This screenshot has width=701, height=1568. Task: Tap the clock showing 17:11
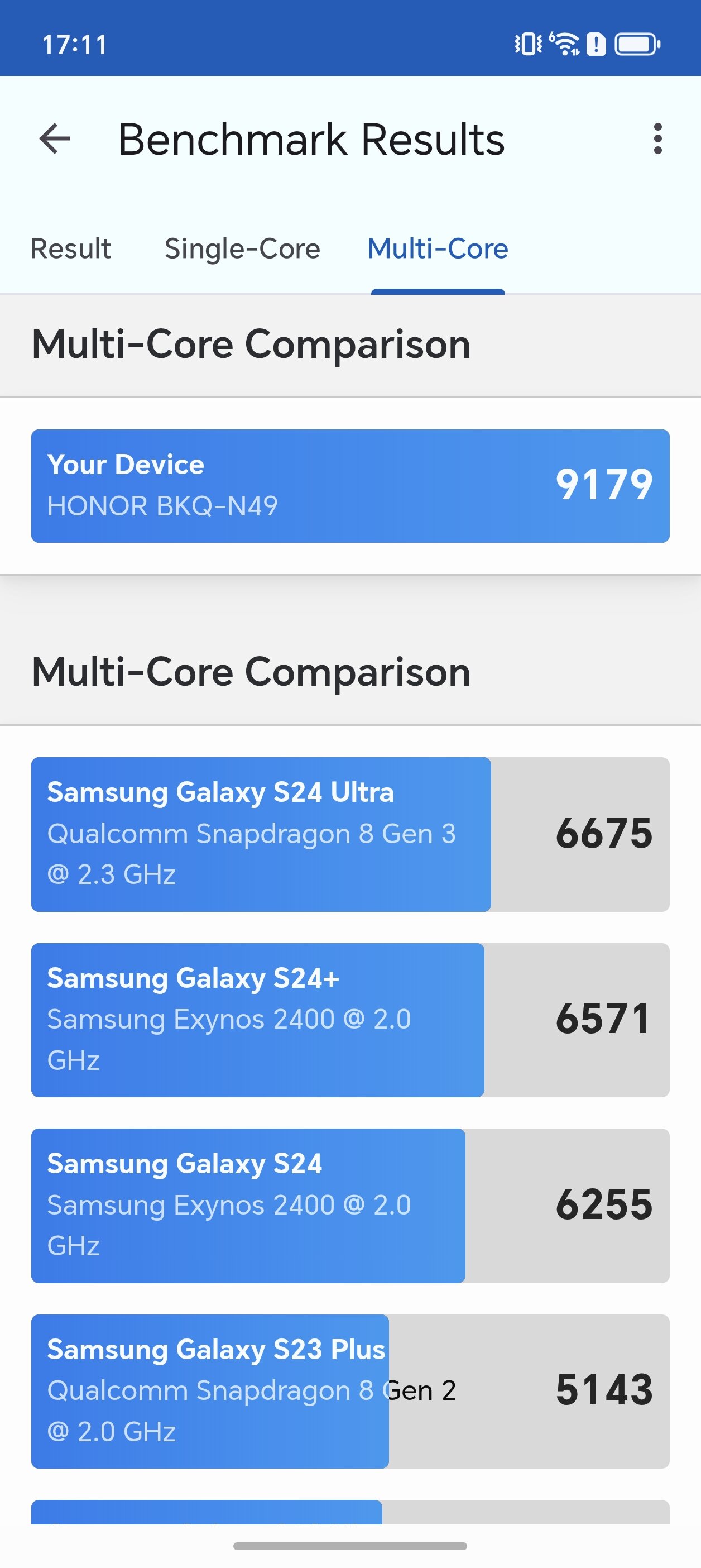(x=74, y=45)
